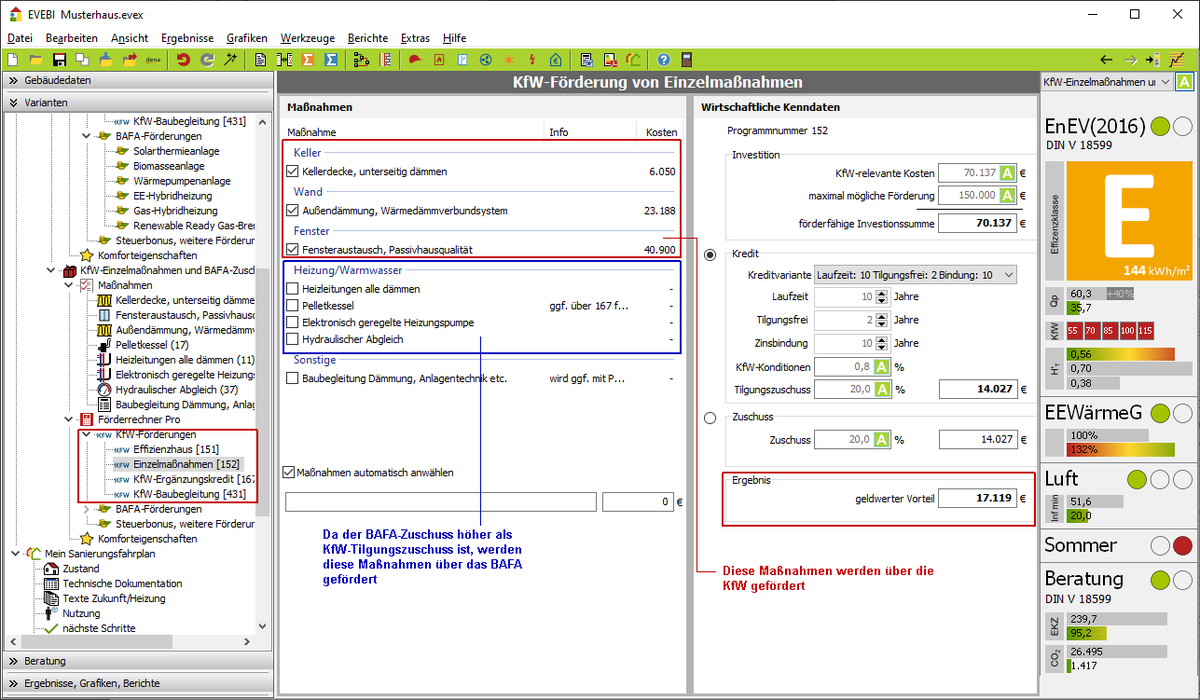
Task: Check Baubegleitung Dämmung, Anlagentechnik etc.
Action: tap(292, 379)
